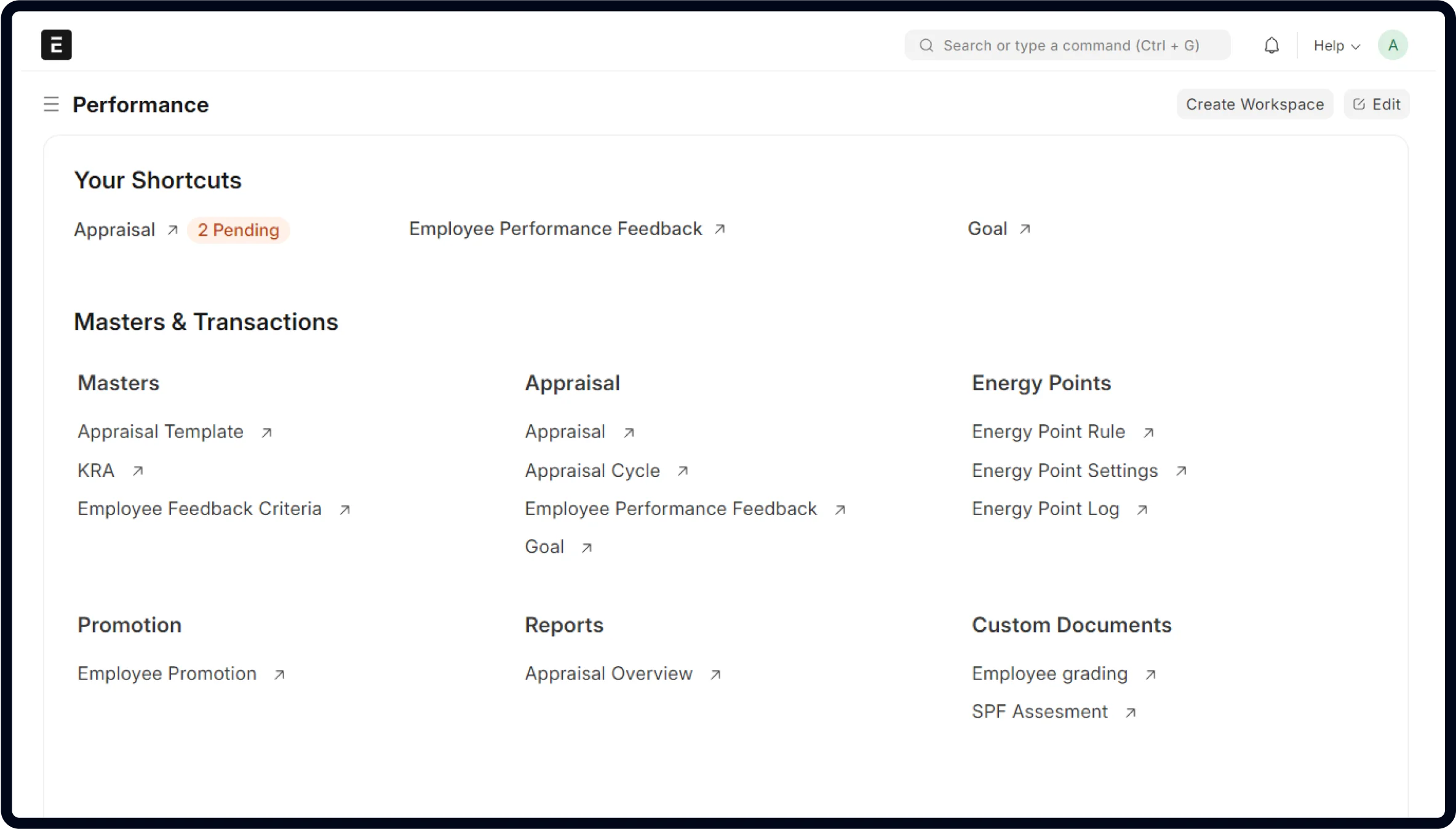Image resolution: width=1456 pixels, height=829 pixels.
Task: Click the 2 Pending badge
Action: (x=238, y=230)
